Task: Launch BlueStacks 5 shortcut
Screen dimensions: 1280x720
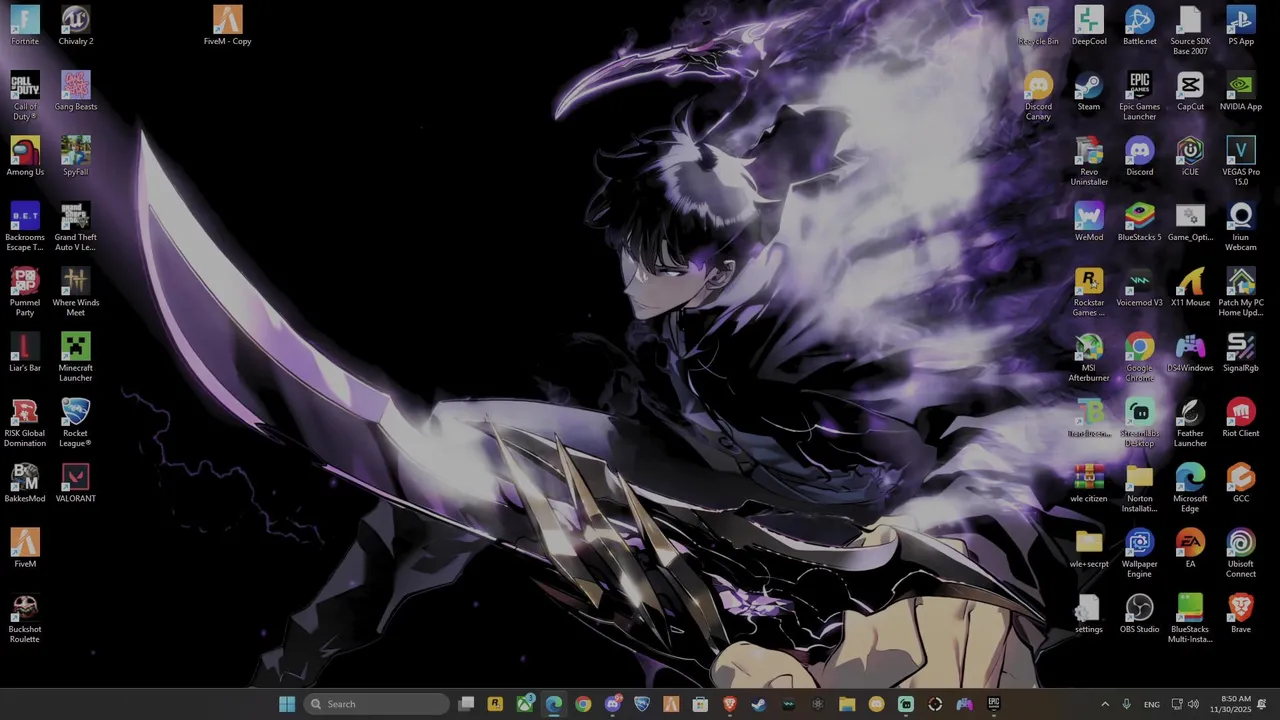Action: pyautogui.click(x=1139, y=222)
